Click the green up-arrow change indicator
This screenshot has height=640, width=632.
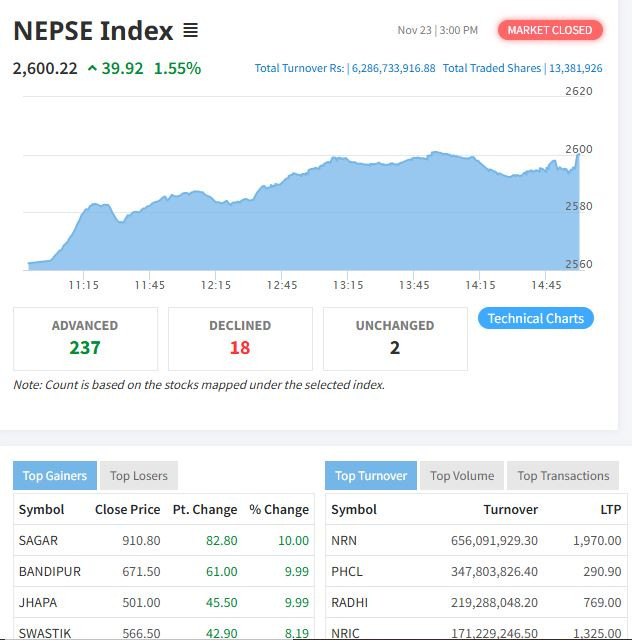92,69
